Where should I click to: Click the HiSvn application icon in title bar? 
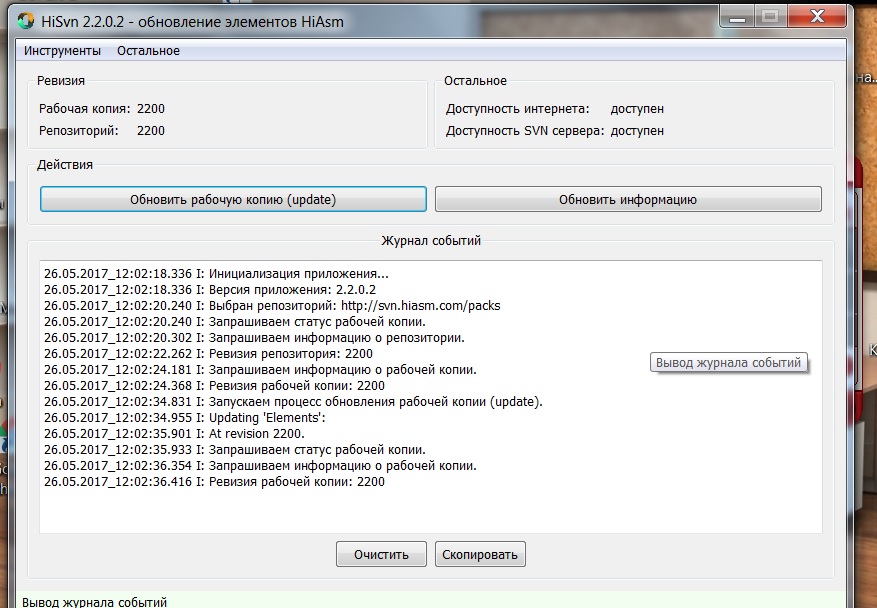[26, 21]
